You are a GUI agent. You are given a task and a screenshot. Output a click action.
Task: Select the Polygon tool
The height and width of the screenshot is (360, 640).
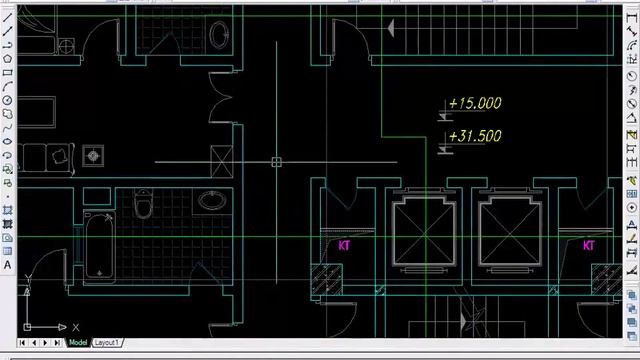[7, 59]
